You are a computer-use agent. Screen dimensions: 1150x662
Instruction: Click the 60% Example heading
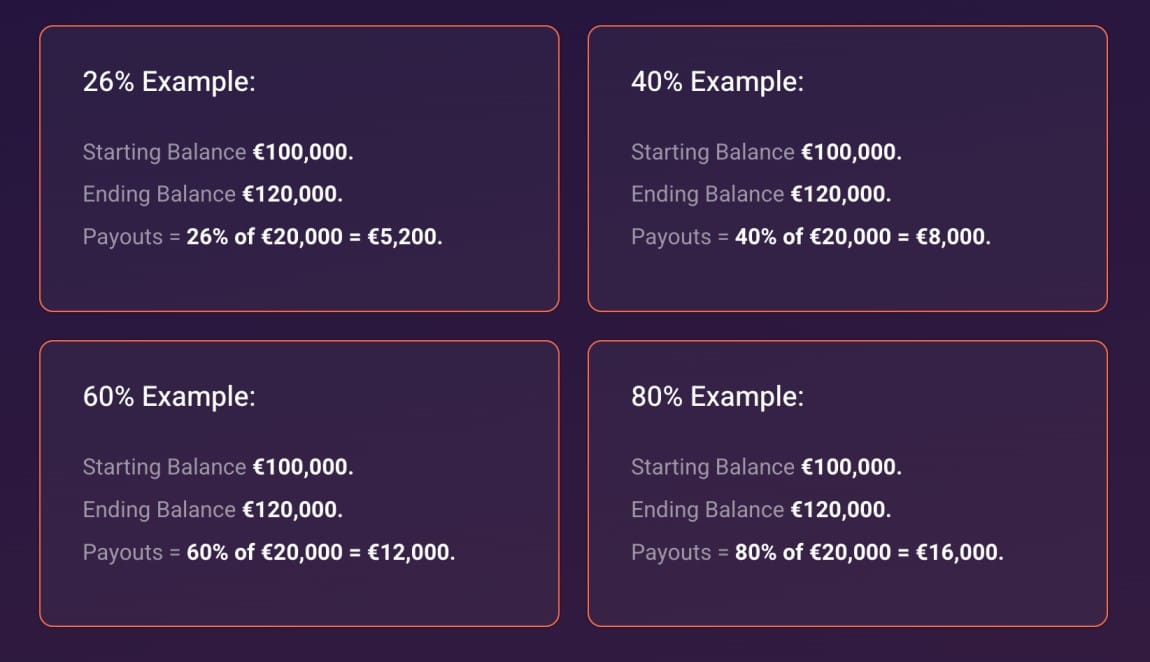169,397
